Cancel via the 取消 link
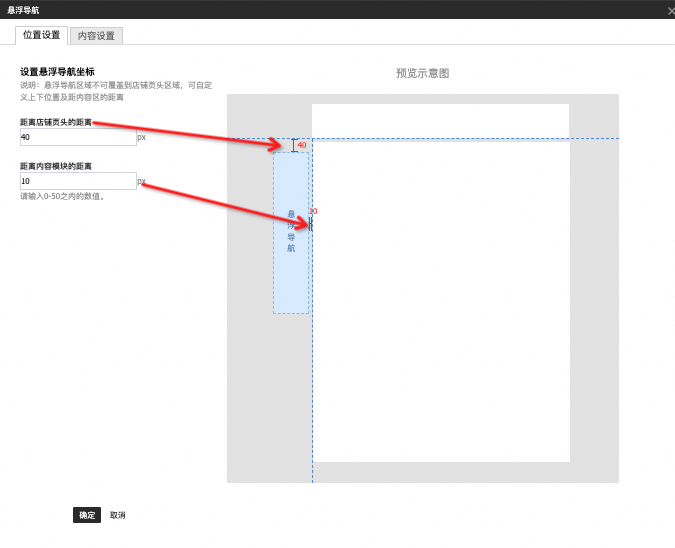Screen dimensions: 675x548 [x=117, y=515]
